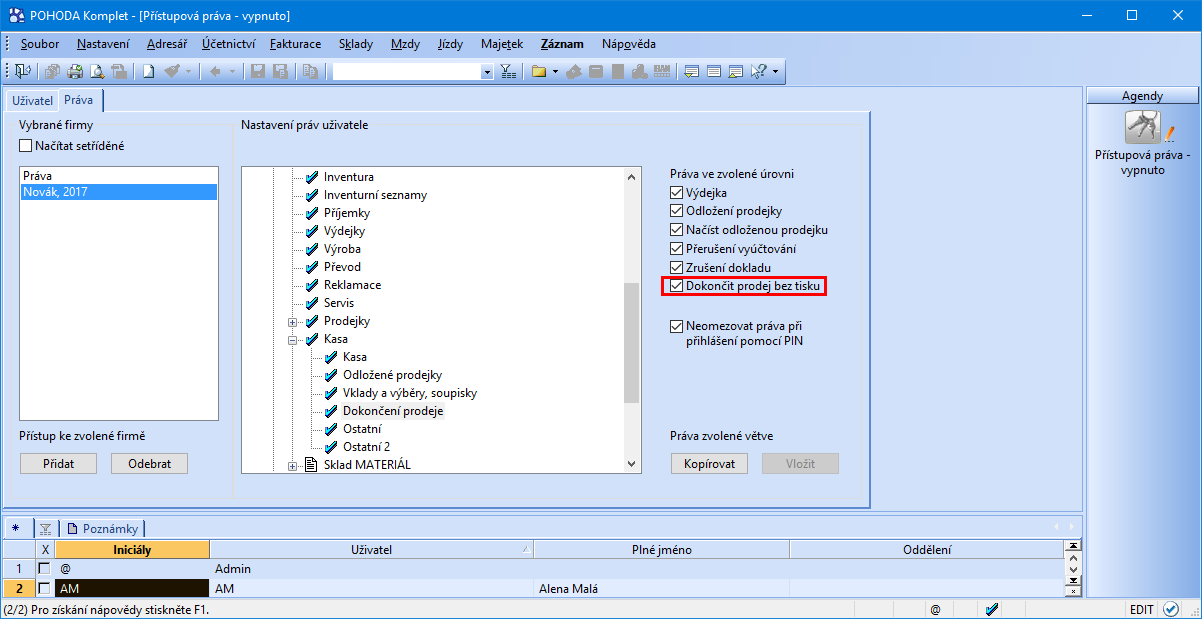Click the Agendy panel header
The height and width of the screenshot is (619, 1202).
(x=1142, y=96)
